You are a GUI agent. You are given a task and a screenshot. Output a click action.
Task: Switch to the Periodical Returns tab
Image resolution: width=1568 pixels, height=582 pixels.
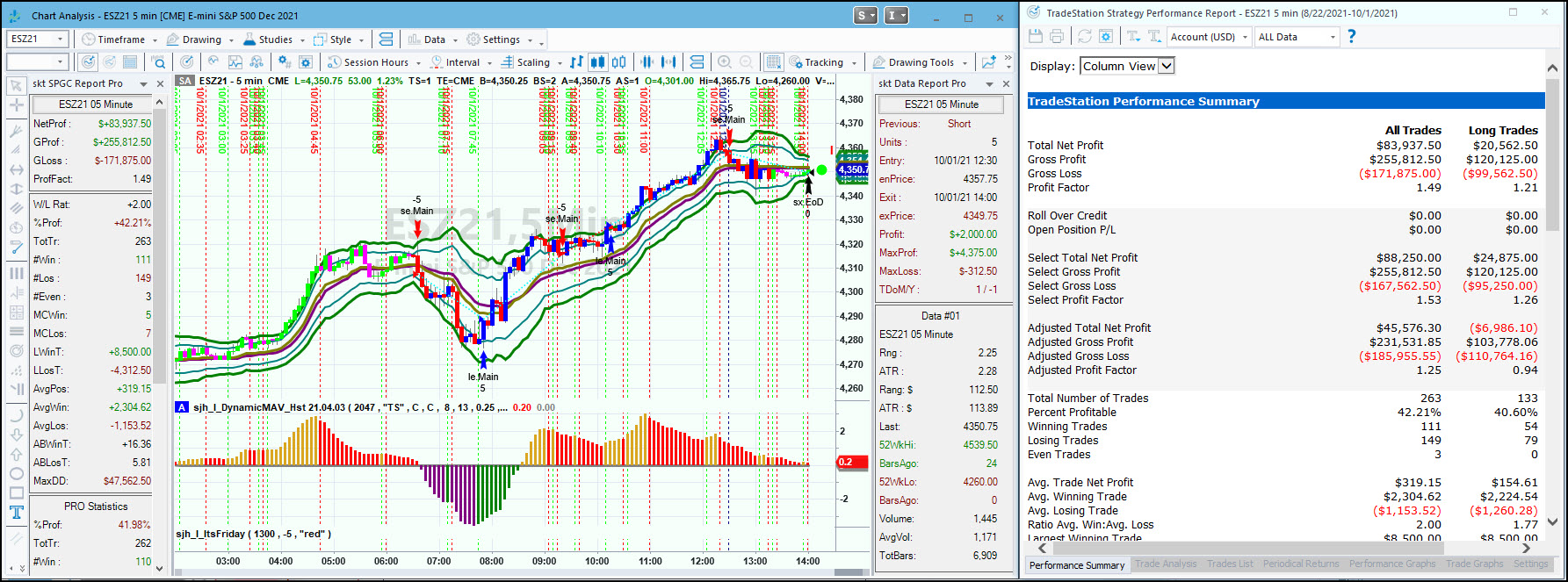[1301, 564]
